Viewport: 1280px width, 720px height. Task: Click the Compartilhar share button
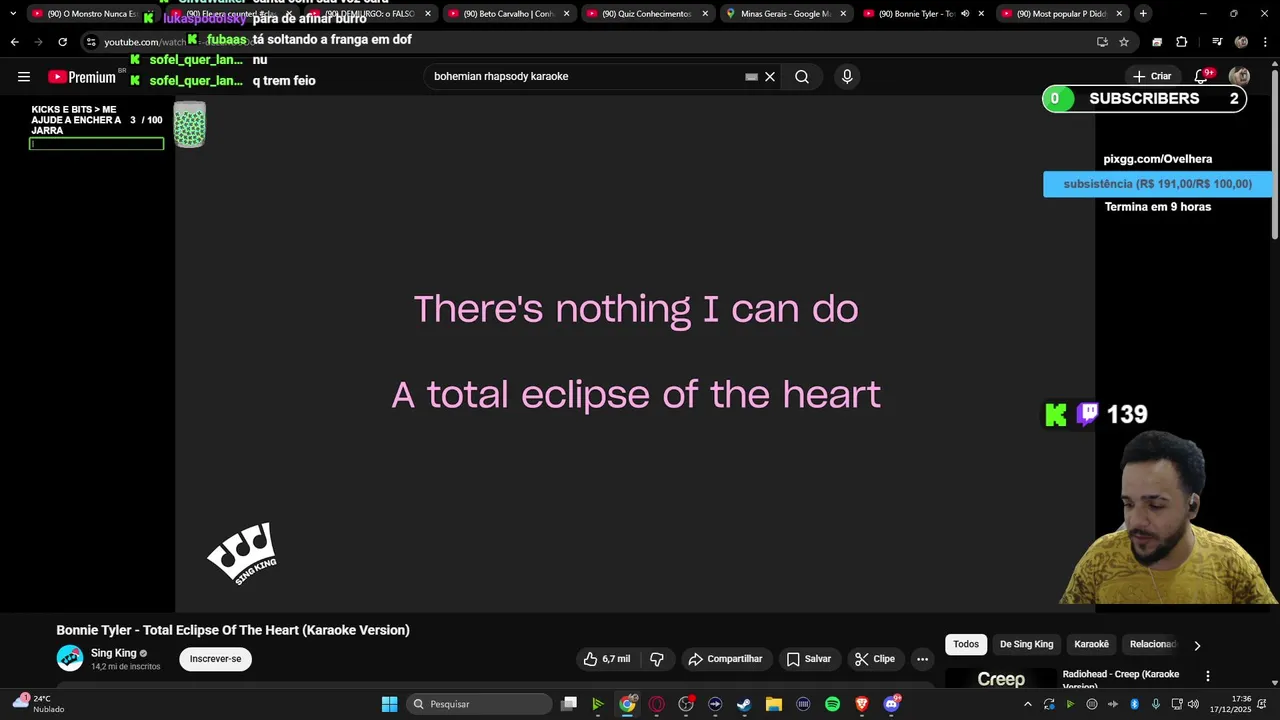[726, 659]
